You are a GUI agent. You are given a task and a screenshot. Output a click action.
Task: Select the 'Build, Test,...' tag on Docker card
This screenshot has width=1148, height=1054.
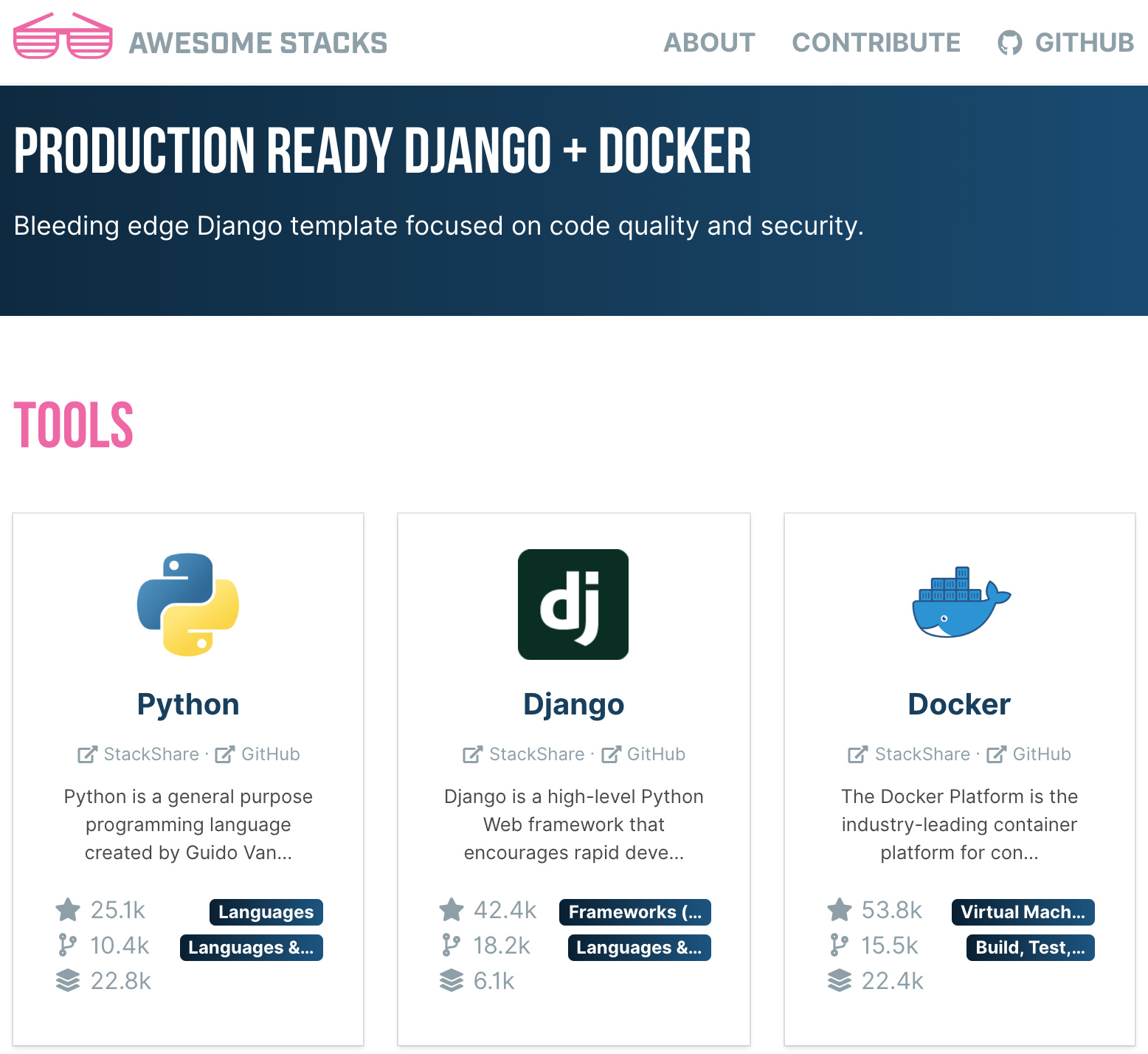[x=1031, y=948]
